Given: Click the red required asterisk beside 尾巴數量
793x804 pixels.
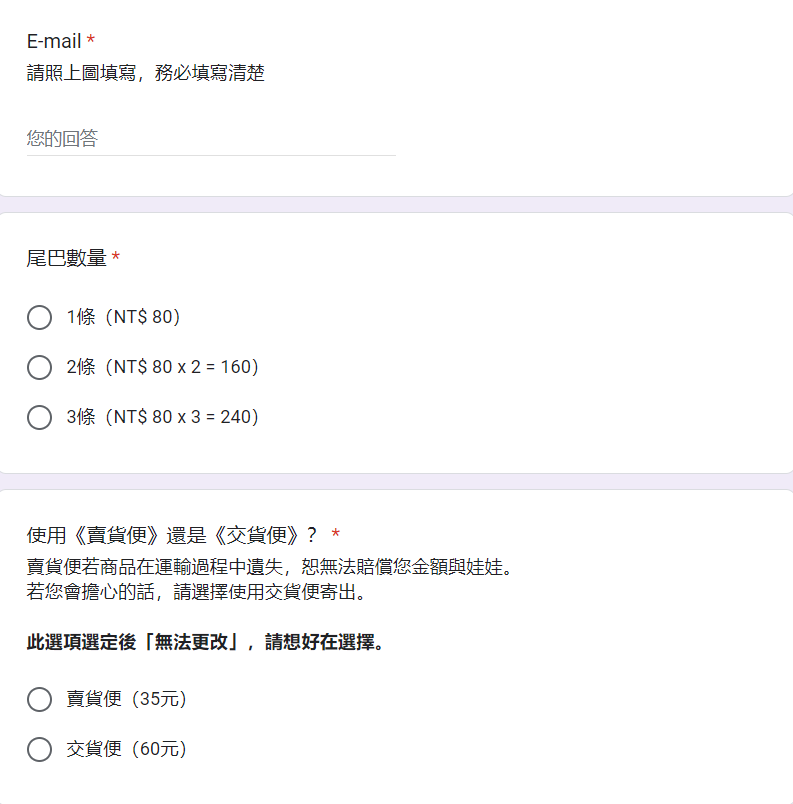Looking at the screenshot, I should [116, 256].
